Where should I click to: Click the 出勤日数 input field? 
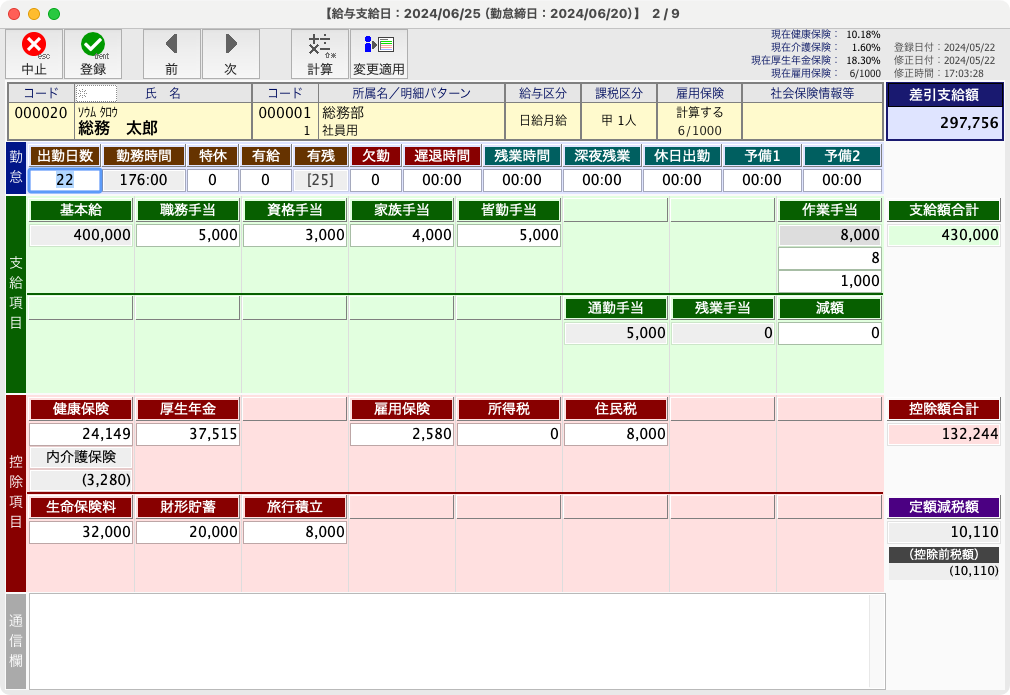(x=65, y=180)
